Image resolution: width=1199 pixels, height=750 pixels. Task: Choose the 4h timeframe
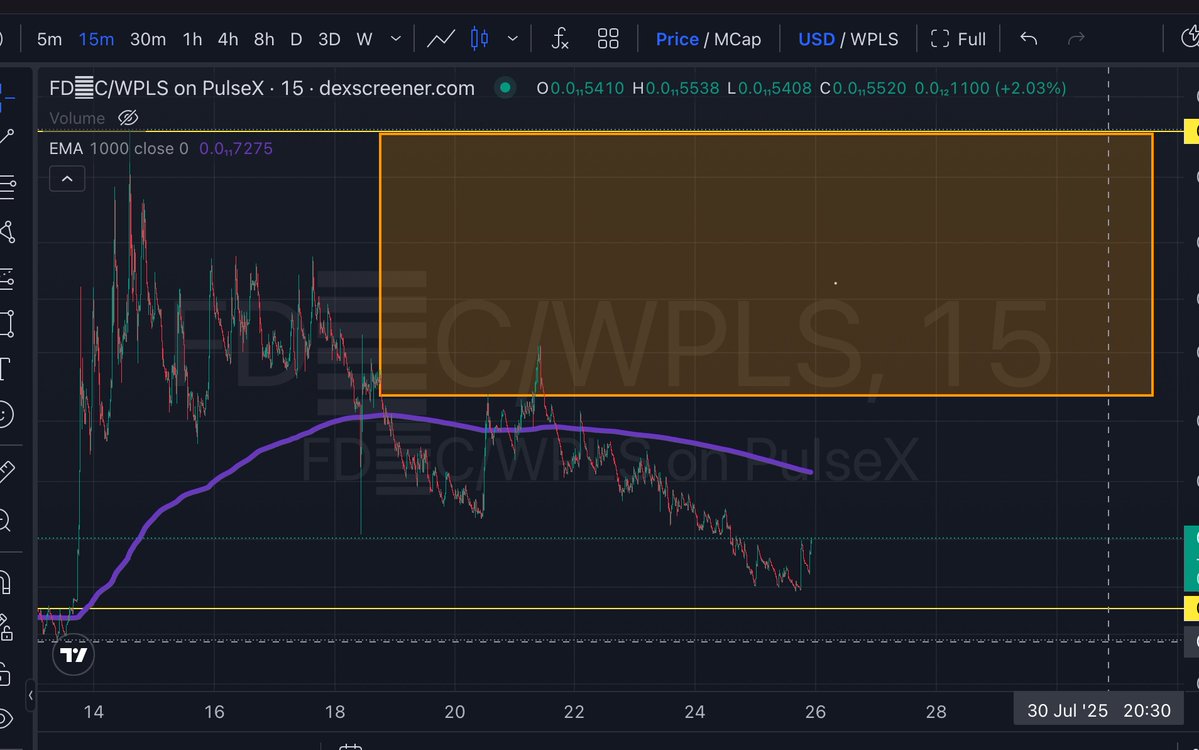pos(228,39)
